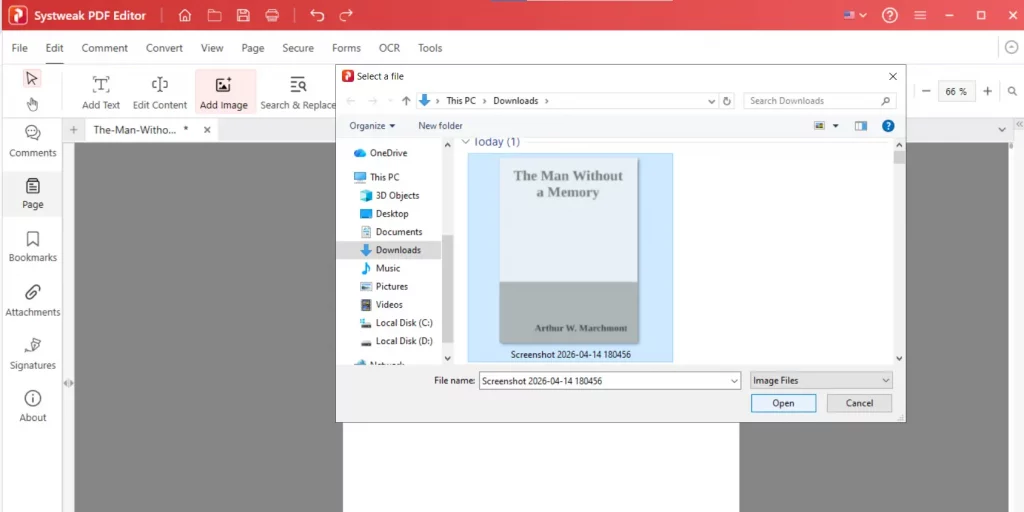Open the Attachments panel
This screenshot has width=1024, height=512.
tap(33, 300)
